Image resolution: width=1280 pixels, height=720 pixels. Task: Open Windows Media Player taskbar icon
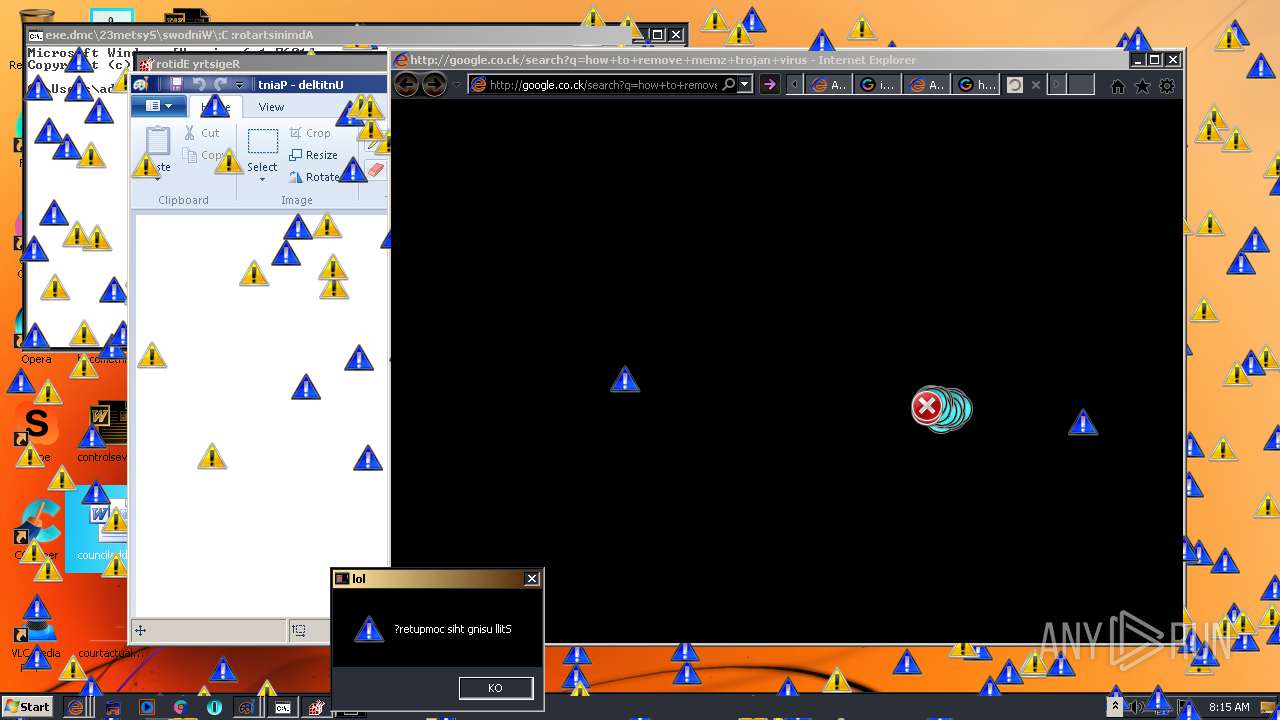147,707
